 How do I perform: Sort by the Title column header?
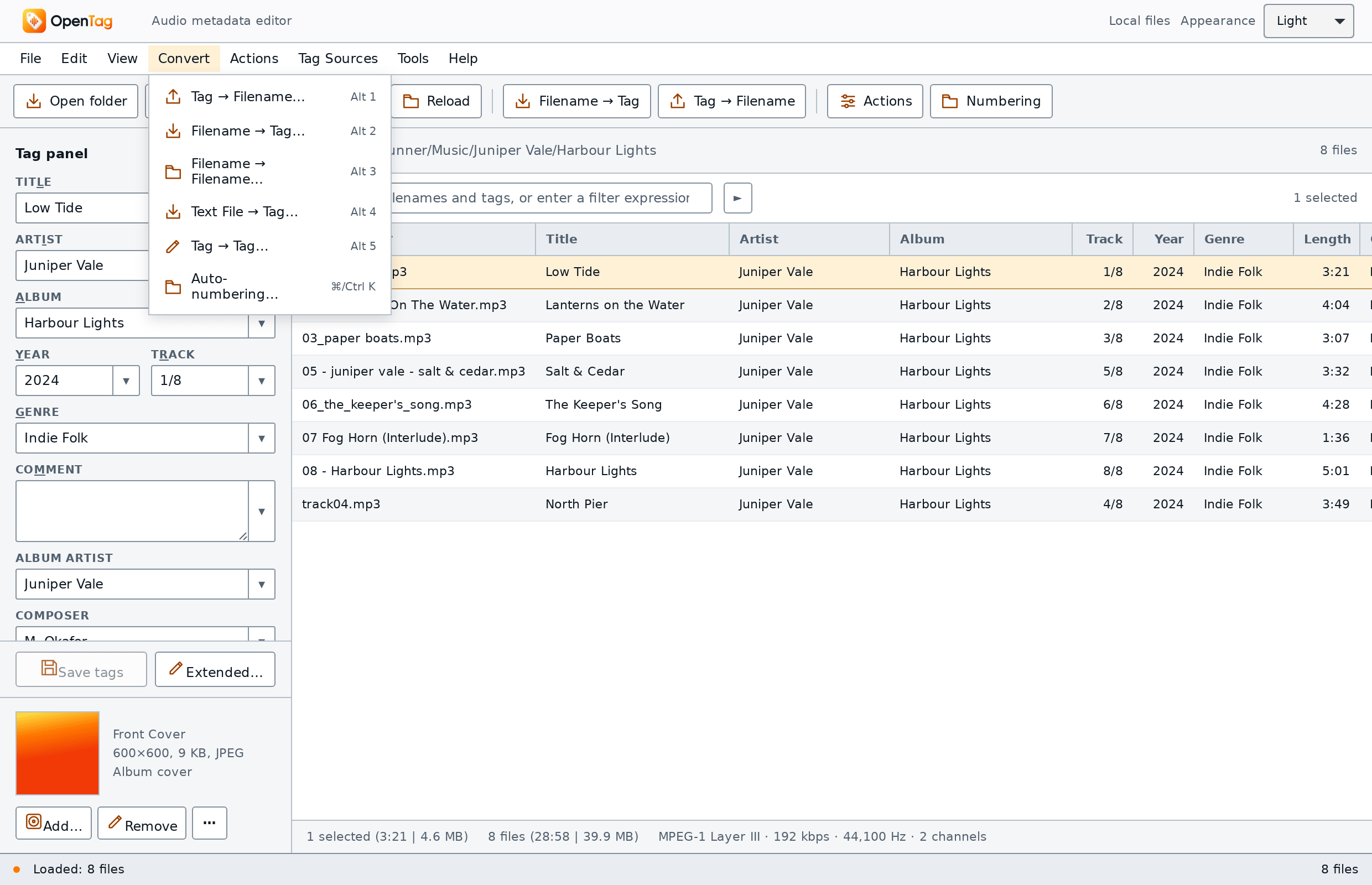632,239
